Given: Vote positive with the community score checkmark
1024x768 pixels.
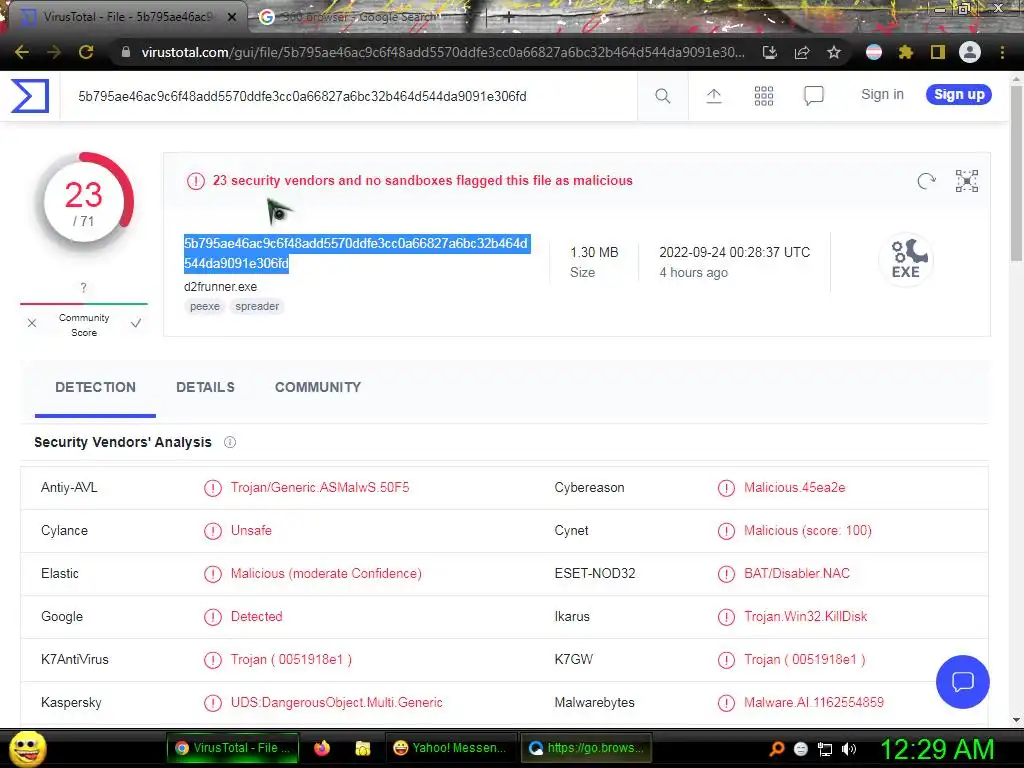Looking at the screenshot, I should coord(136,323).
